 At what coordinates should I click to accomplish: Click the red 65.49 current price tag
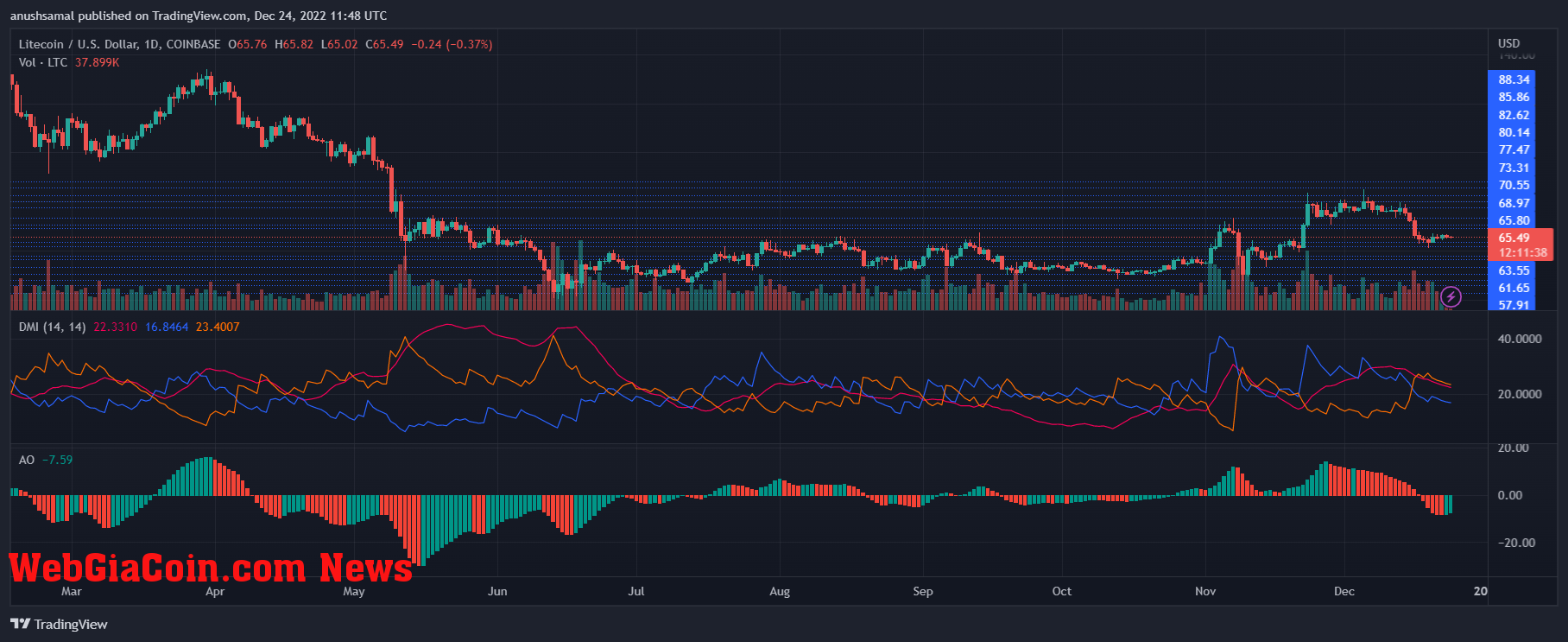click(x=1514, y=238)
